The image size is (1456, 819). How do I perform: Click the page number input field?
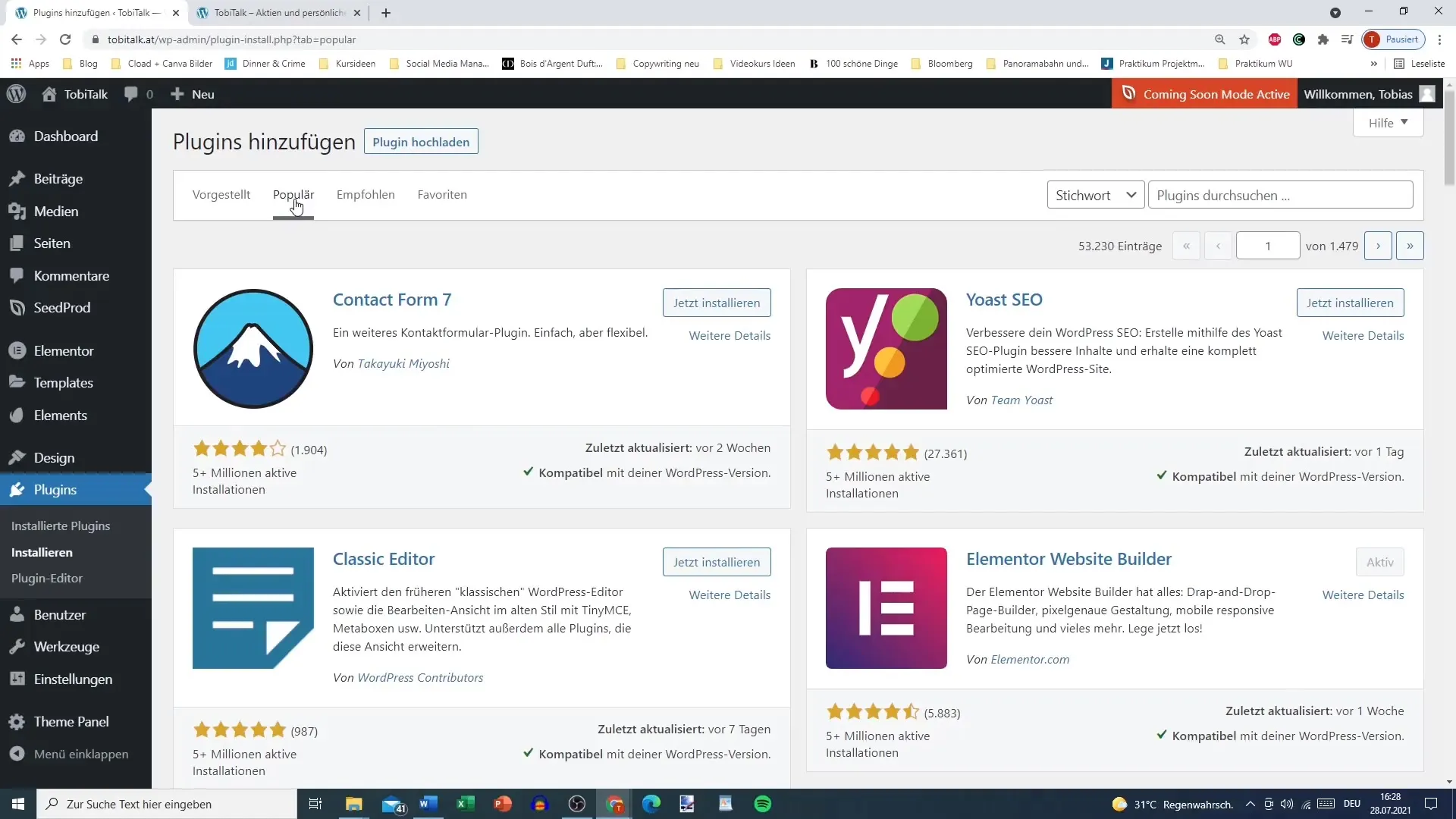[x=1268, y=245]
